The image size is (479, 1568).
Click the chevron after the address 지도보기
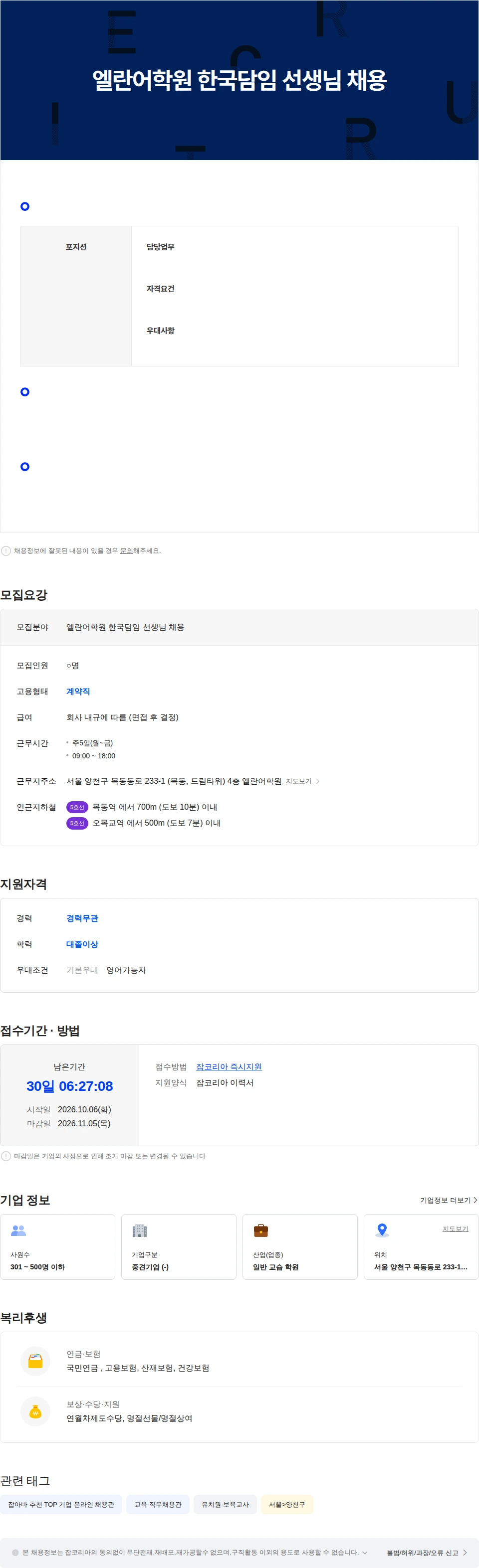[x=317, y=781]
